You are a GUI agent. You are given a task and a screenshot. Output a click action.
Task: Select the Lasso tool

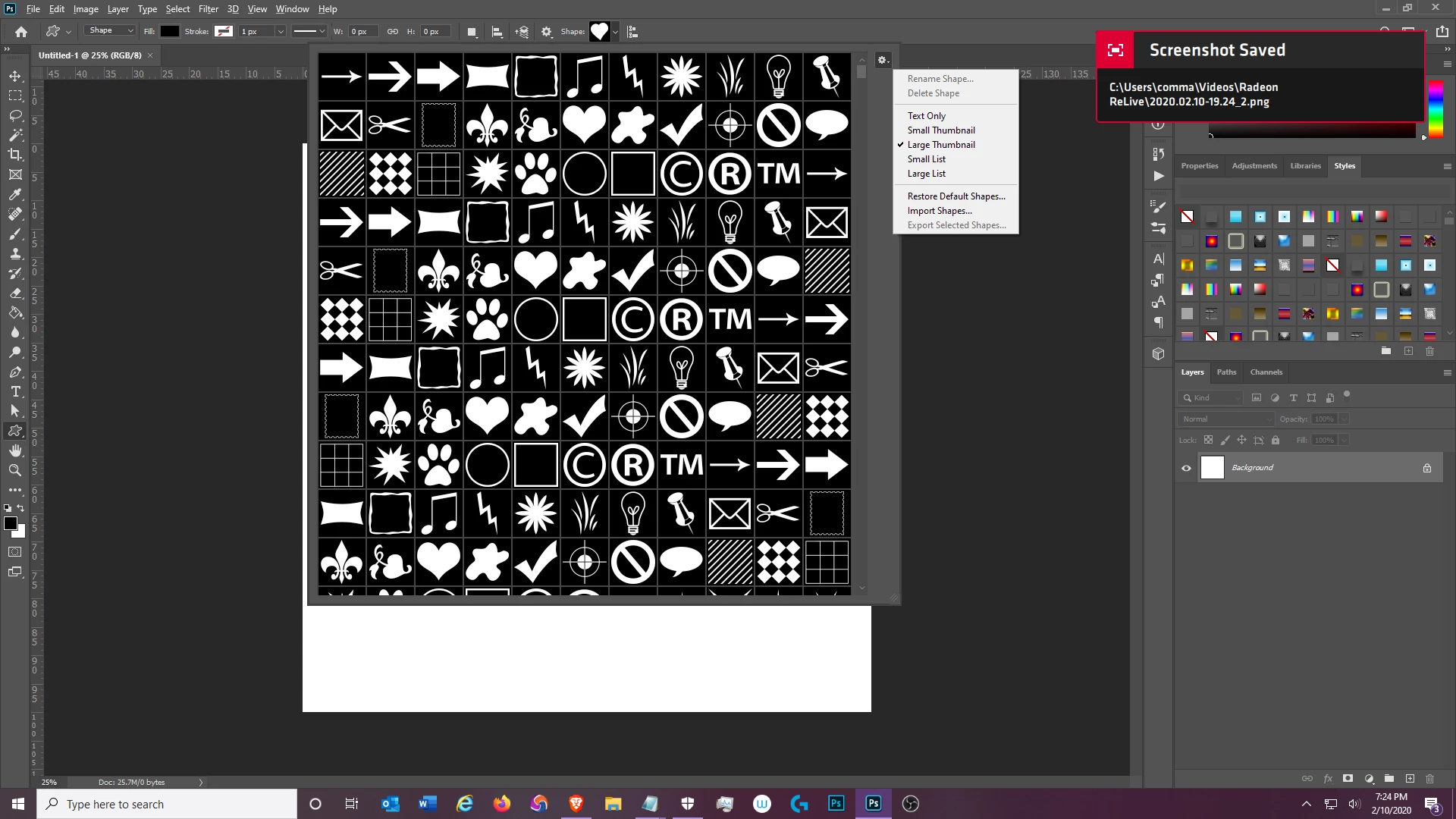coord(15,115)
